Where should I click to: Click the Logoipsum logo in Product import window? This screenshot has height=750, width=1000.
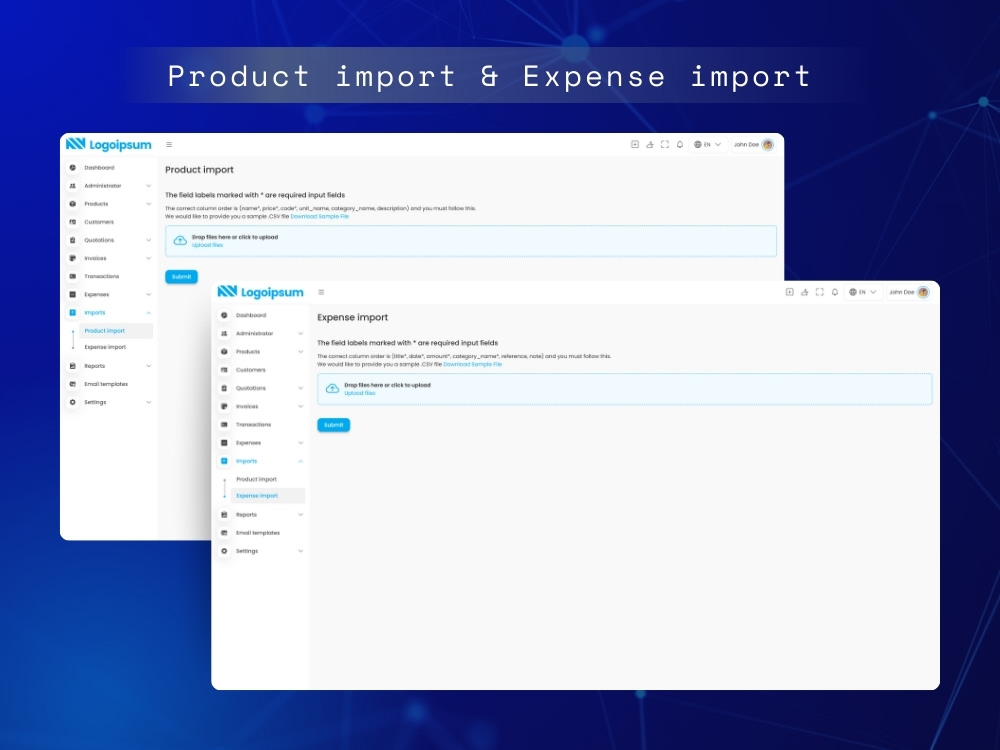click(108, 145)
